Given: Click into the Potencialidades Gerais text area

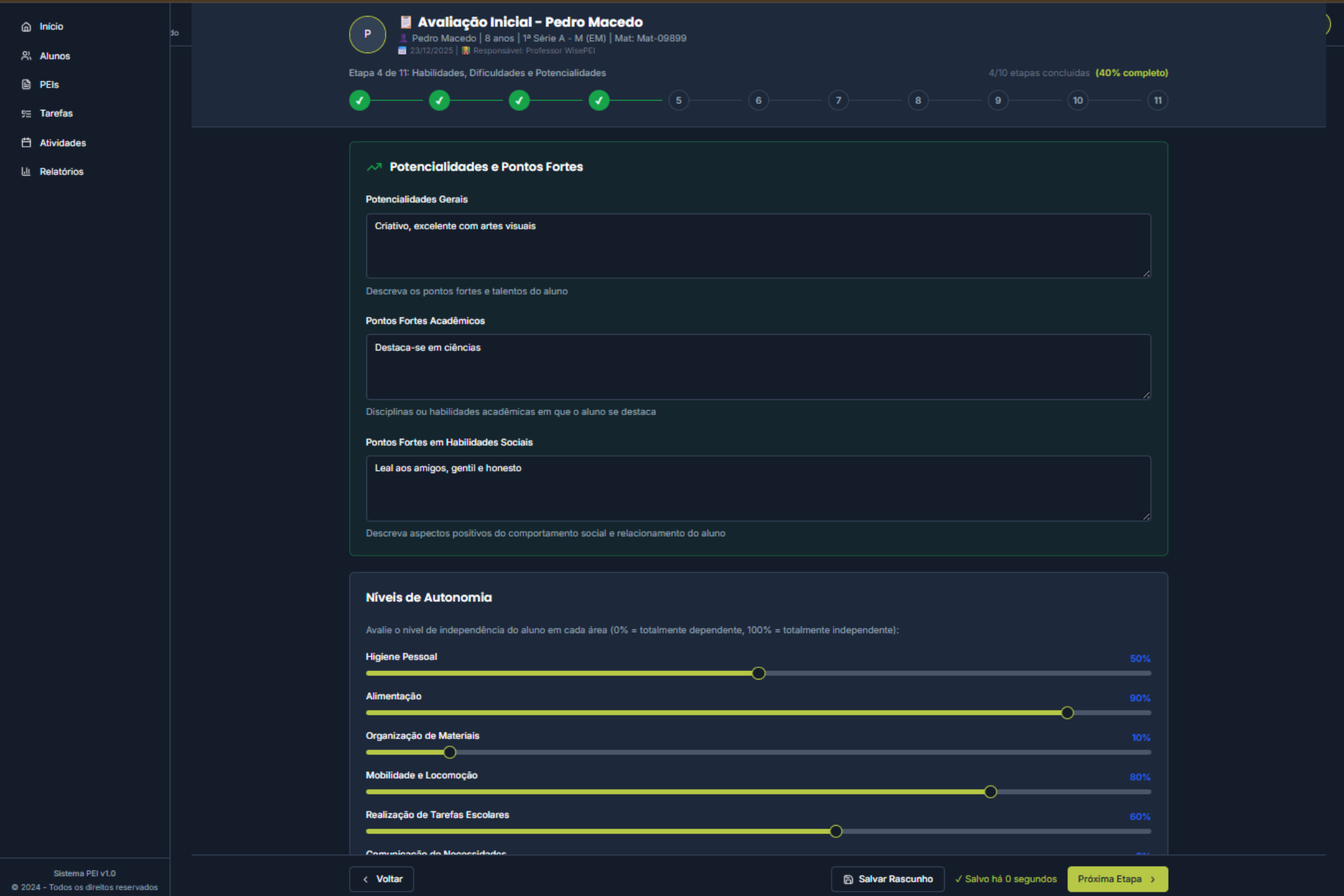Looking at the screenshot, I should coord(758,246).
